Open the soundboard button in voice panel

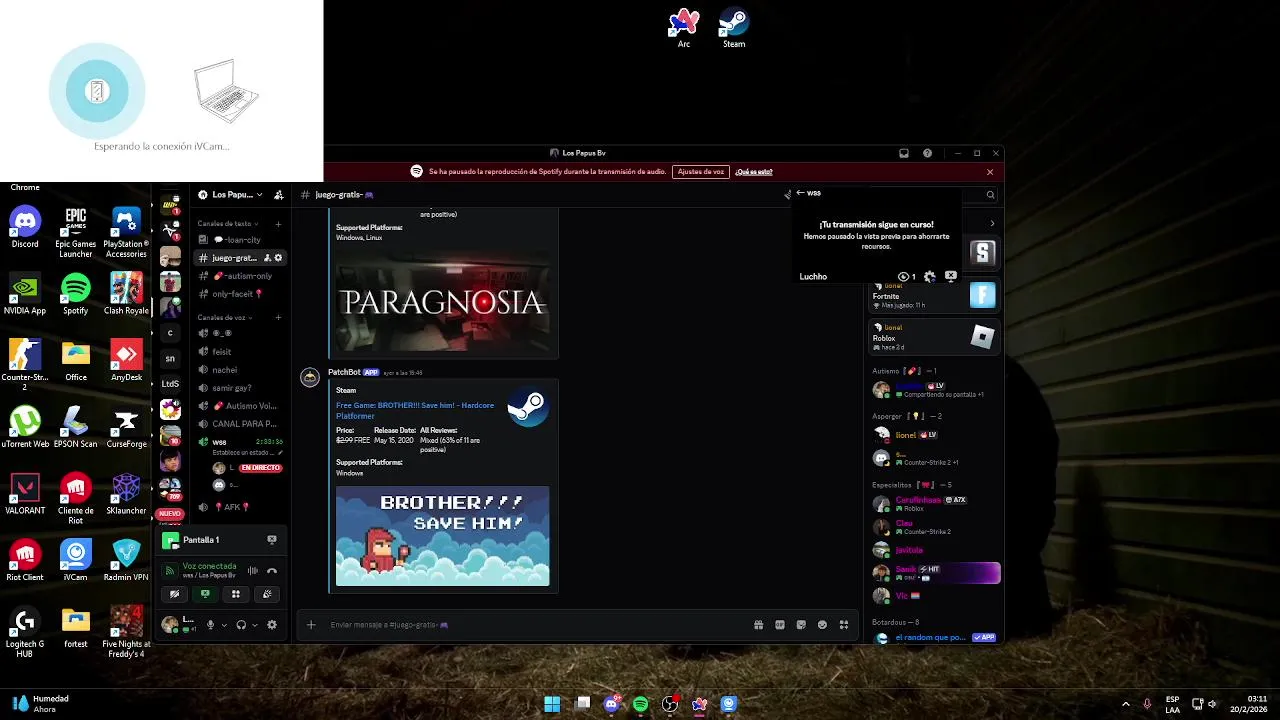(x=267, y=594)
